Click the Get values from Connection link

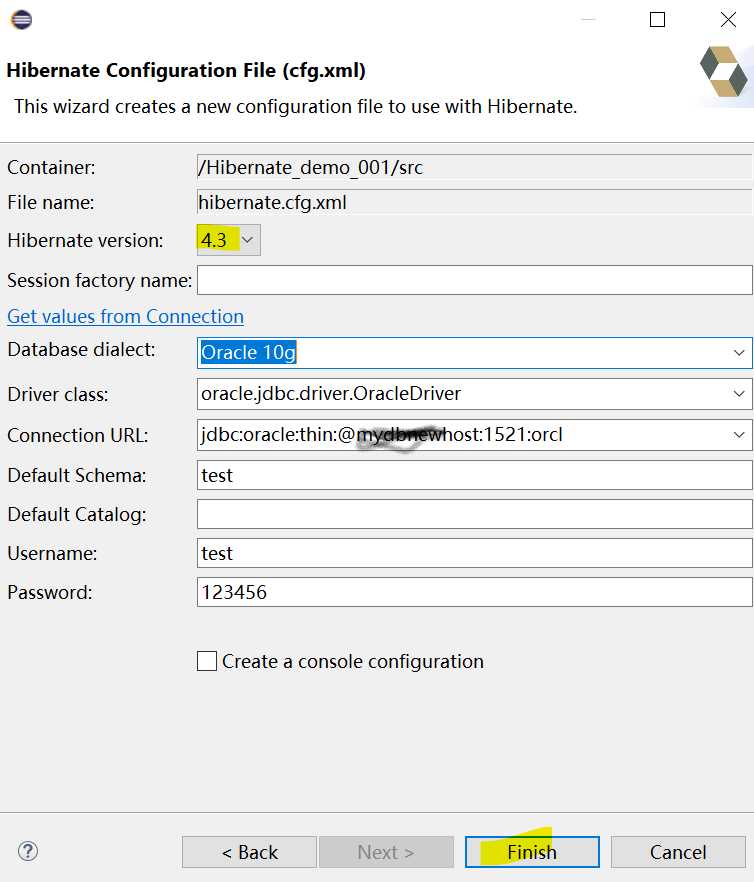125,316
